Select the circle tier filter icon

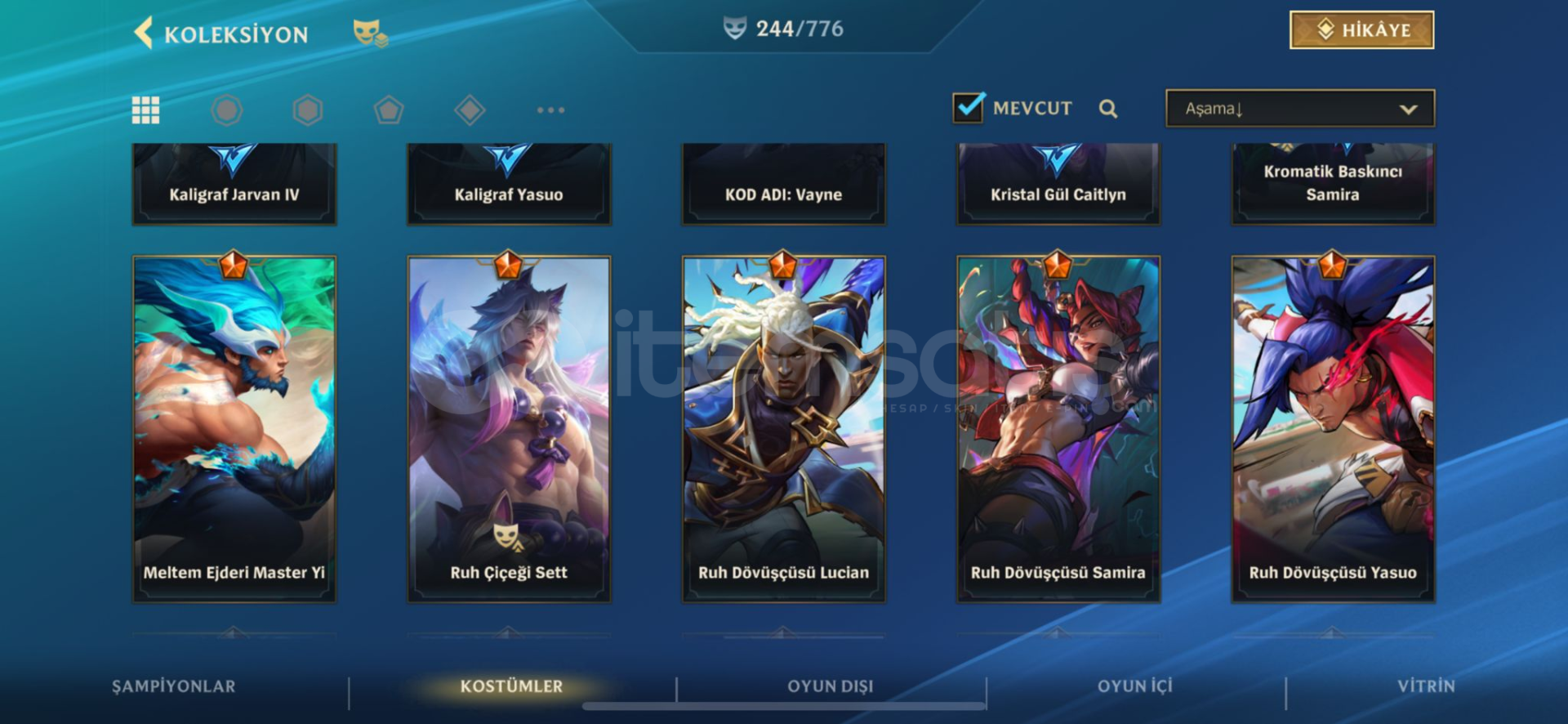click(227, 109)
